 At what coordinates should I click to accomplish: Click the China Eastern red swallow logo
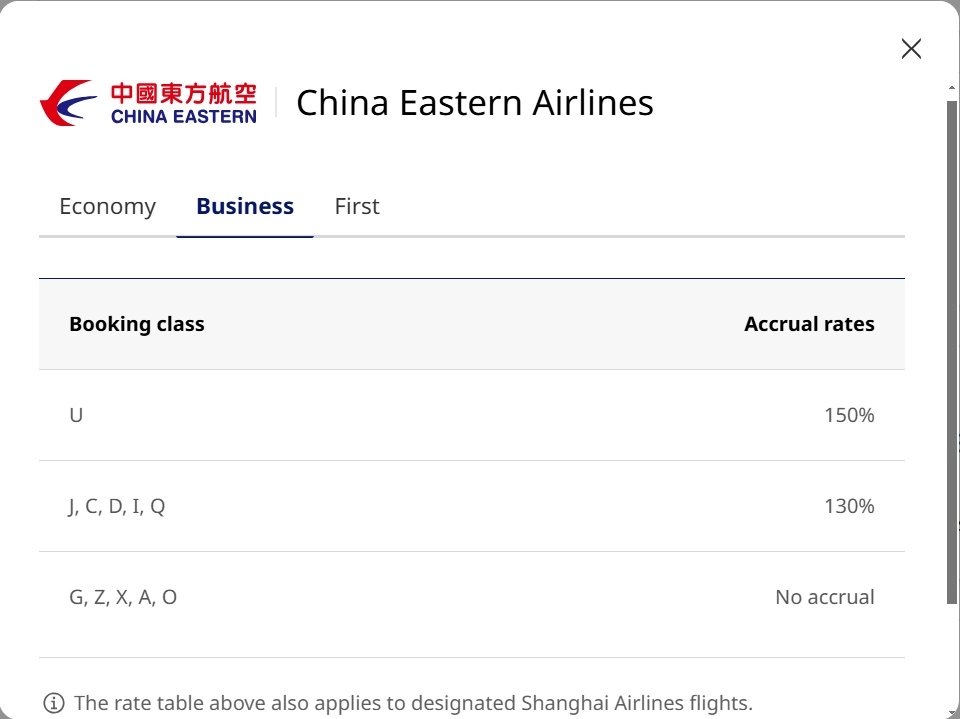point(68,102)
